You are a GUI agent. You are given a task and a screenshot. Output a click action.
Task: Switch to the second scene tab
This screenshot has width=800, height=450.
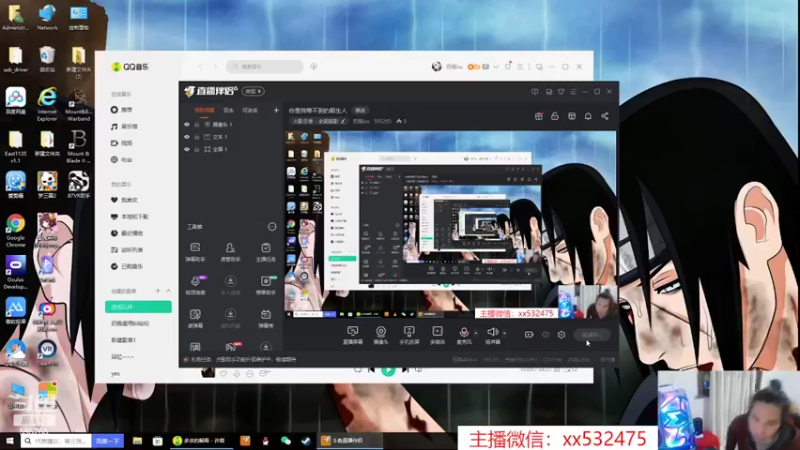[x=229, y=110]
